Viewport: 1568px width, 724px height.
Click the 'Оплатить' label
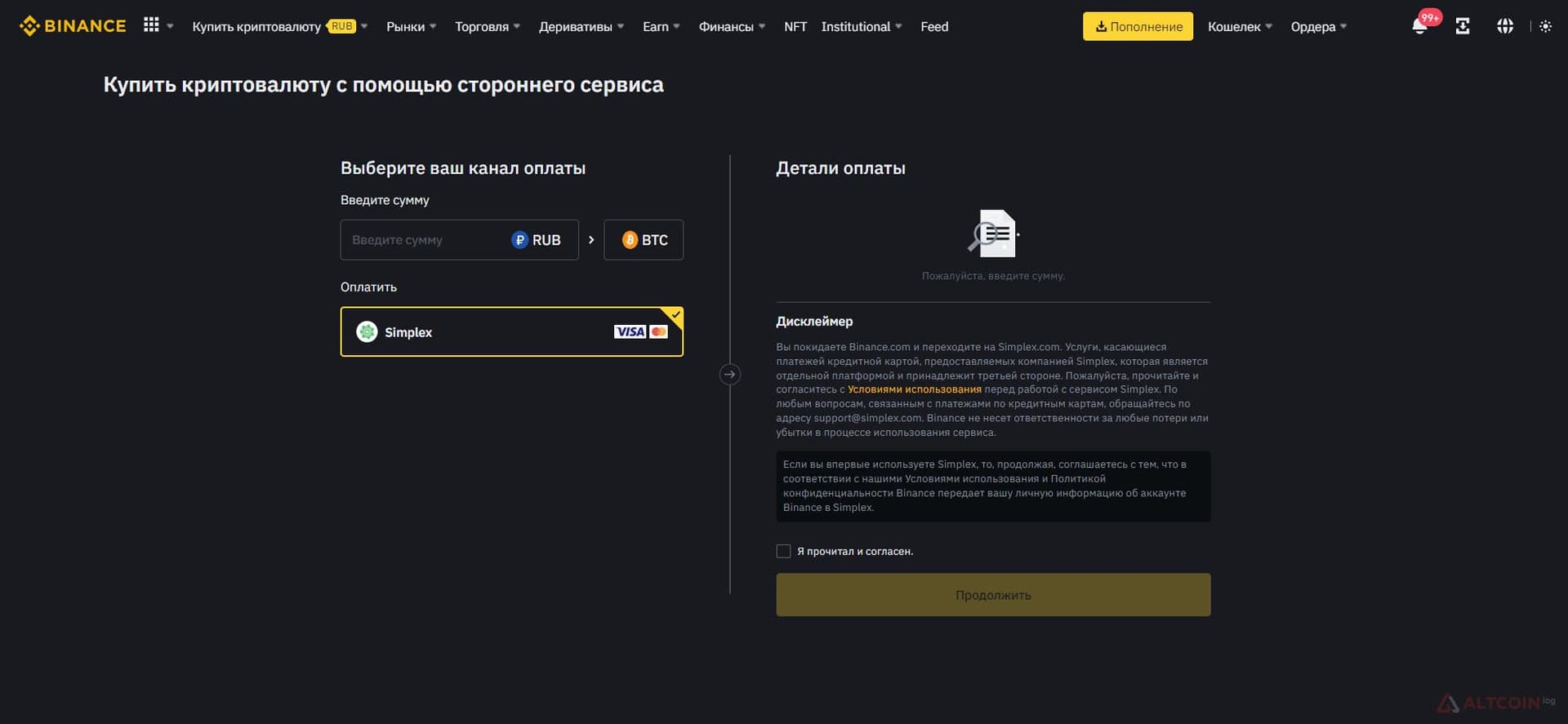[368, 287]
